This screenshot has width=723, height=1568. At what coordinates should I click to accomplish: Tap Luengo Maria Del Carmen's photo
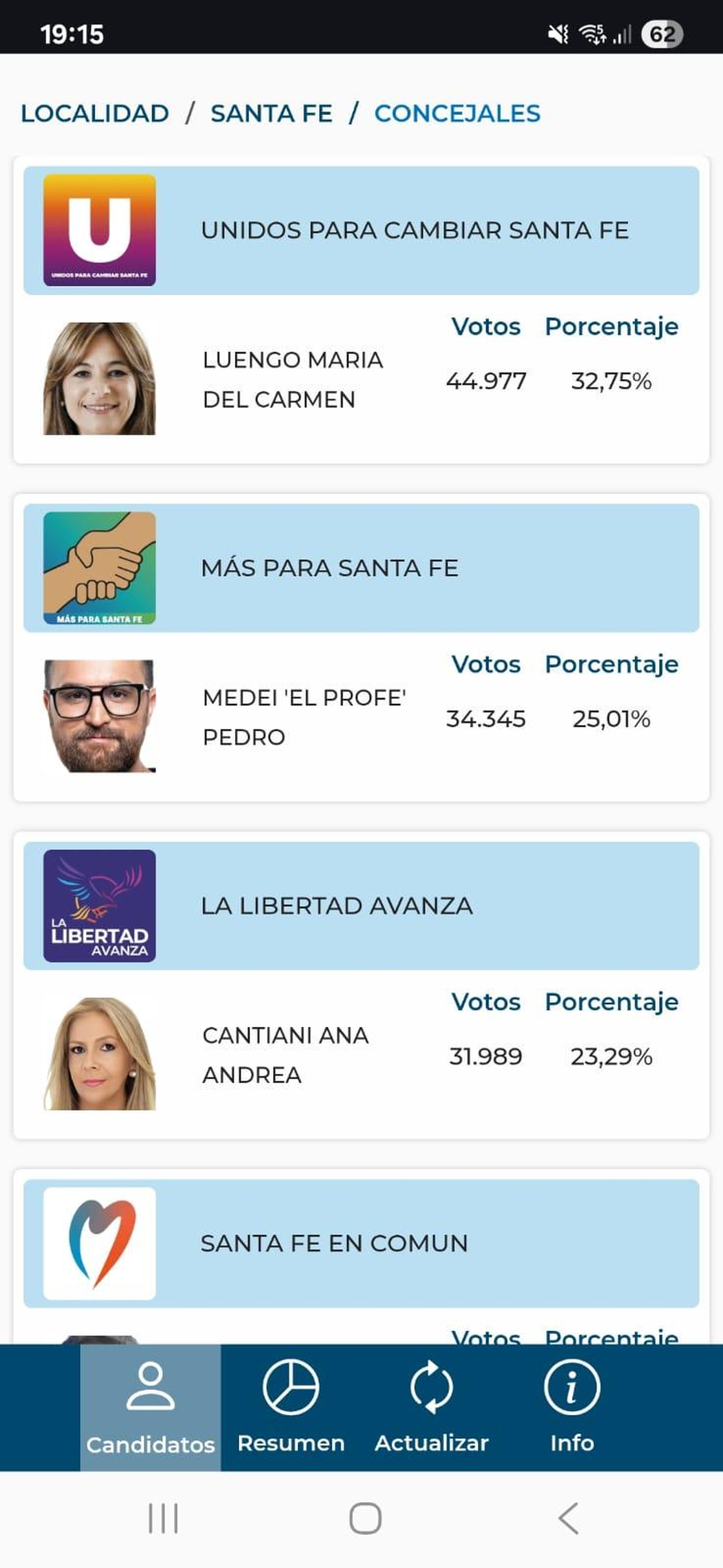point(99,378)
